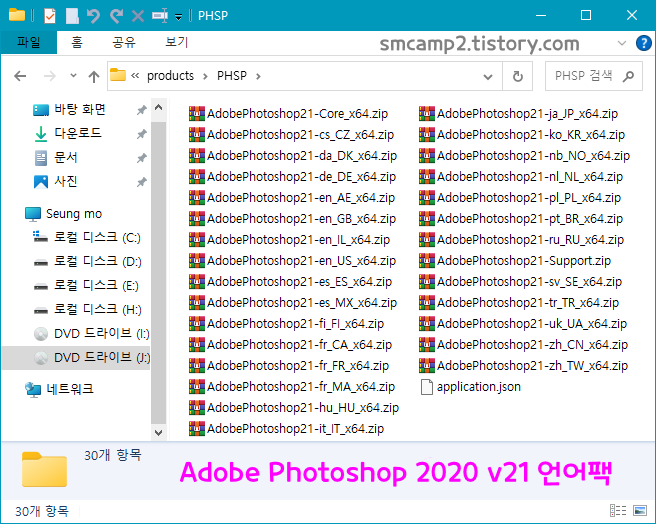This screenshot has width=656, height=524.
Task: Select AdobePhotoshop21-de_DE_x64.zip file icon
Action: 197,176
